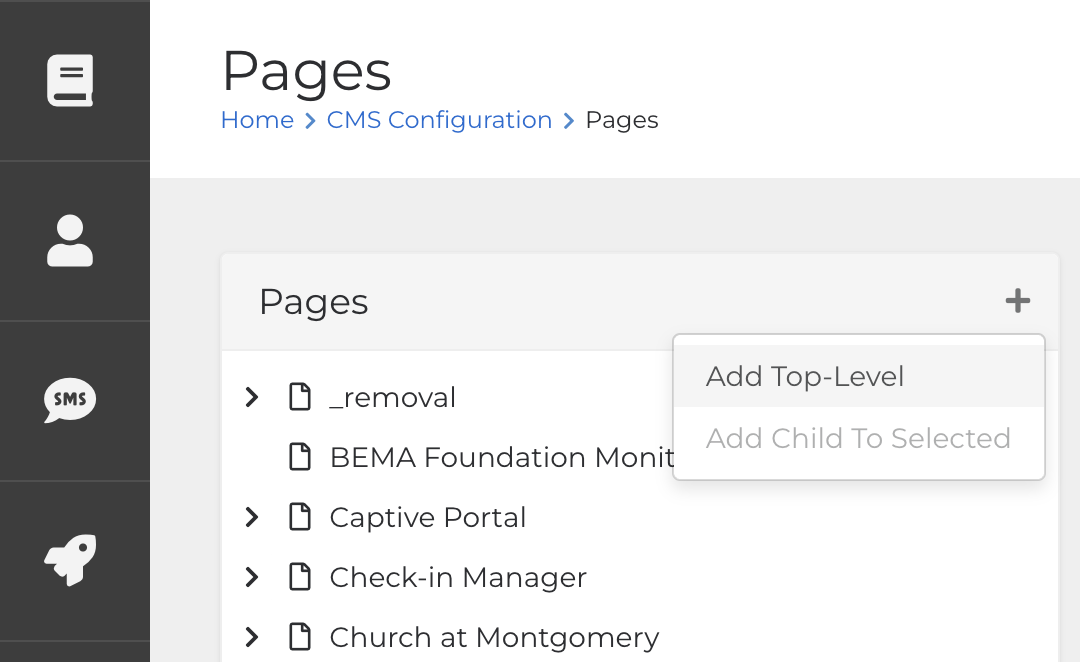Expand the Captive Portal node

point(252,517)
